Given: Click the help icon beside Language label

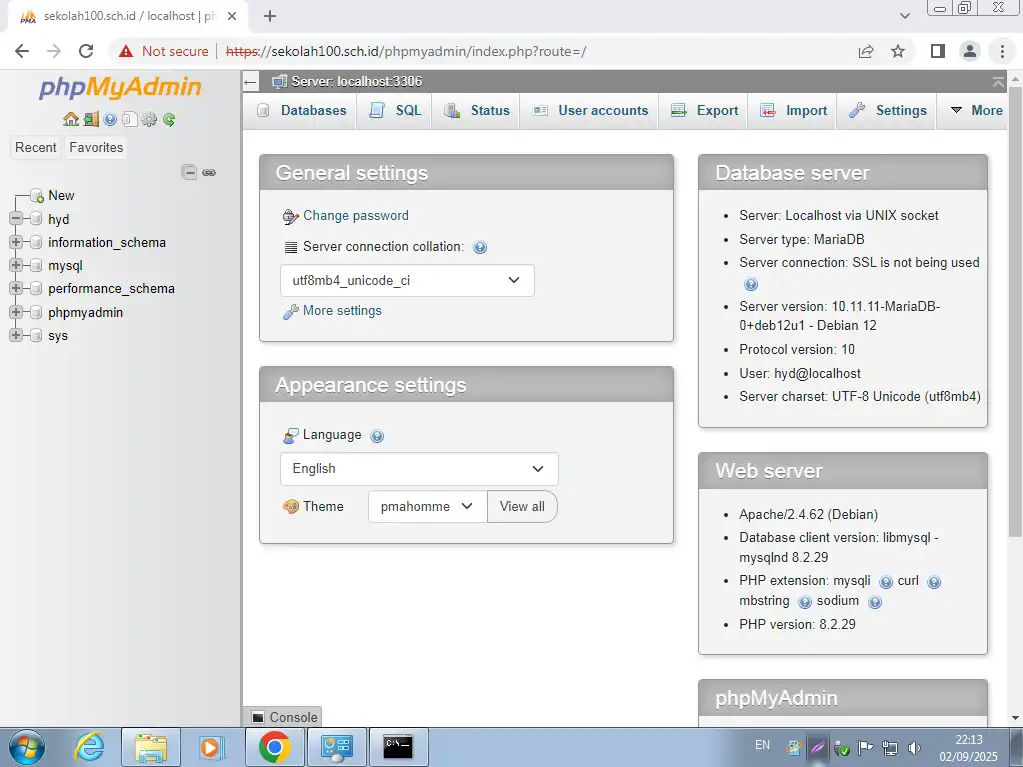Looking at the screenshot, I should click(x=377, y=436).
